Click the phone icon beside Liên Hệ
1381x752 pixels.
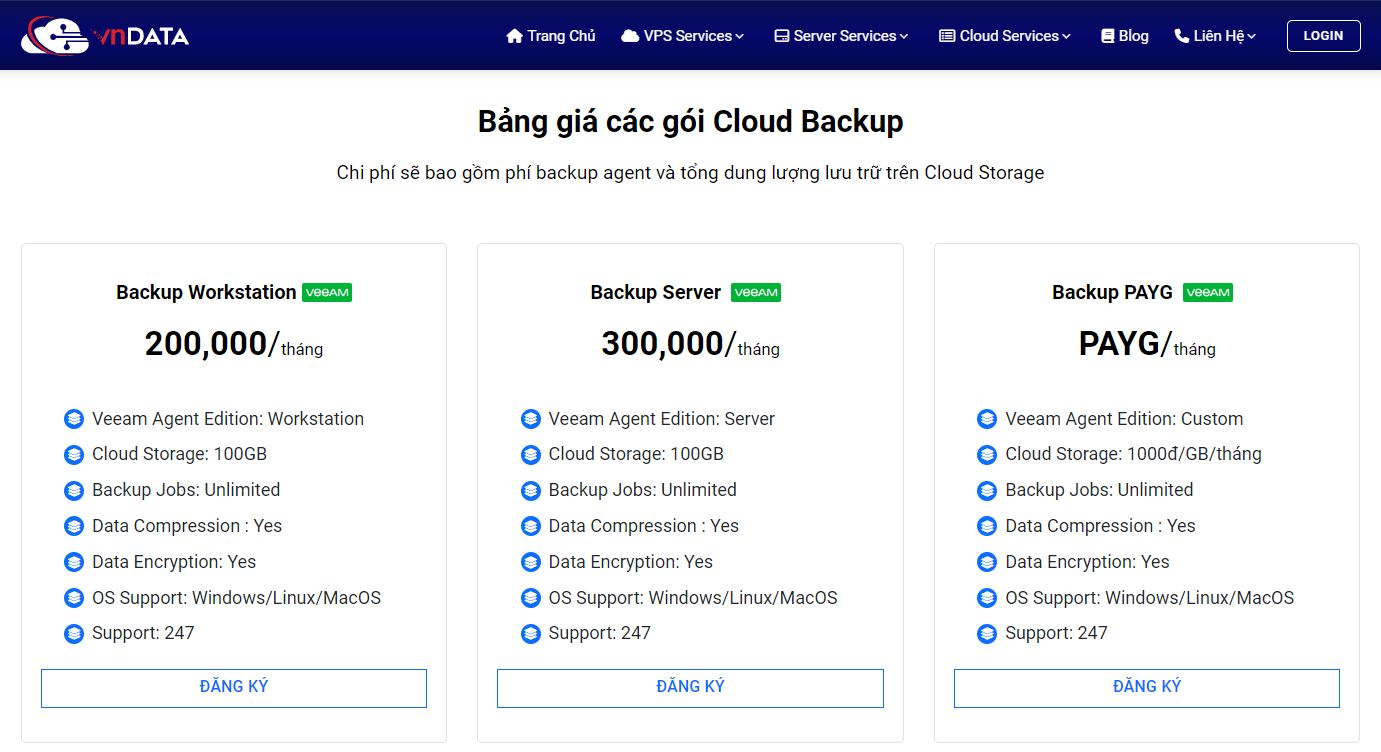[1181, 36]
